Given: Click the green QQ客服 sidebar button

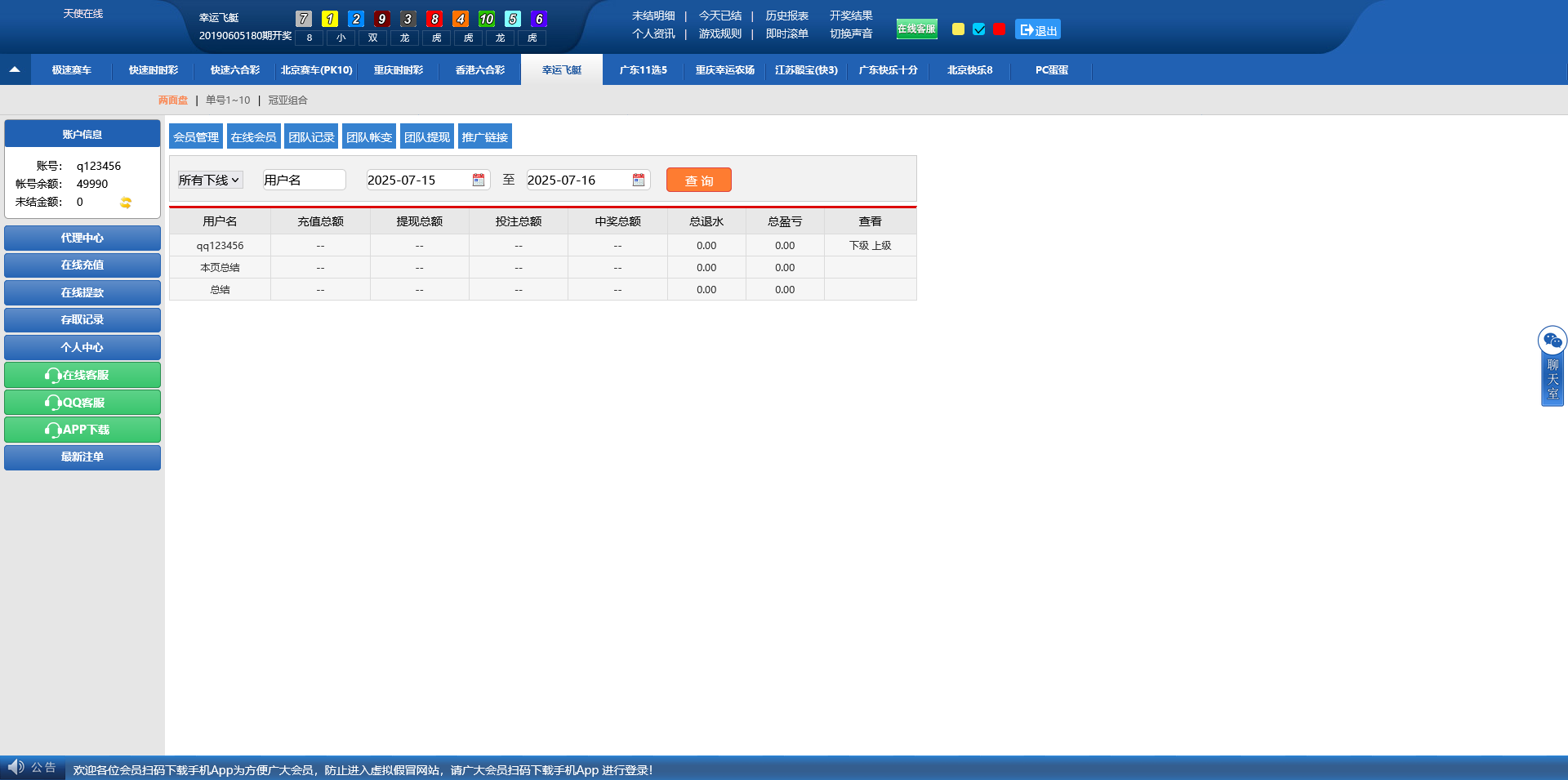Looking at the screenshot, I should pyautogui.click(x=82, y=402).
